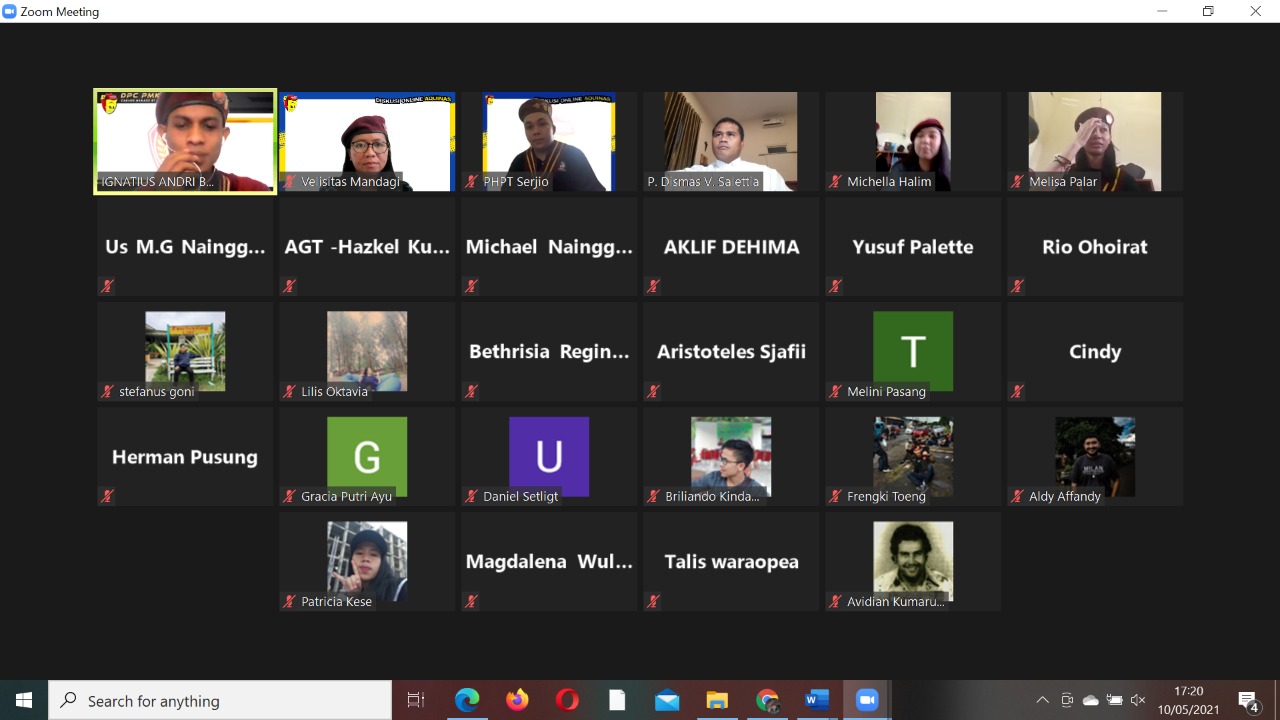
Task: Open File Explorer from the taskbar
Action: pyautogui.click(x=717, y=701)
